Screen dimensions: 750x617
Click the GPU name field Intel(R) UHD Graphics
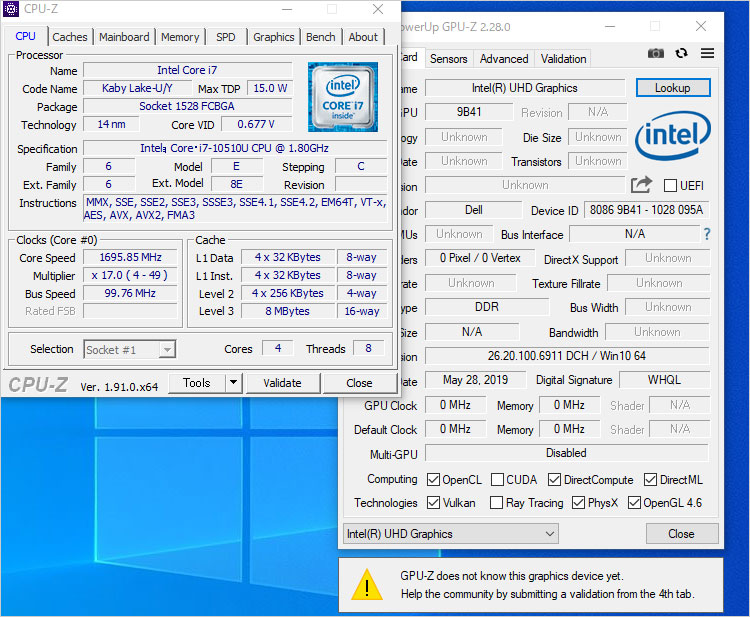click(525, 88)
